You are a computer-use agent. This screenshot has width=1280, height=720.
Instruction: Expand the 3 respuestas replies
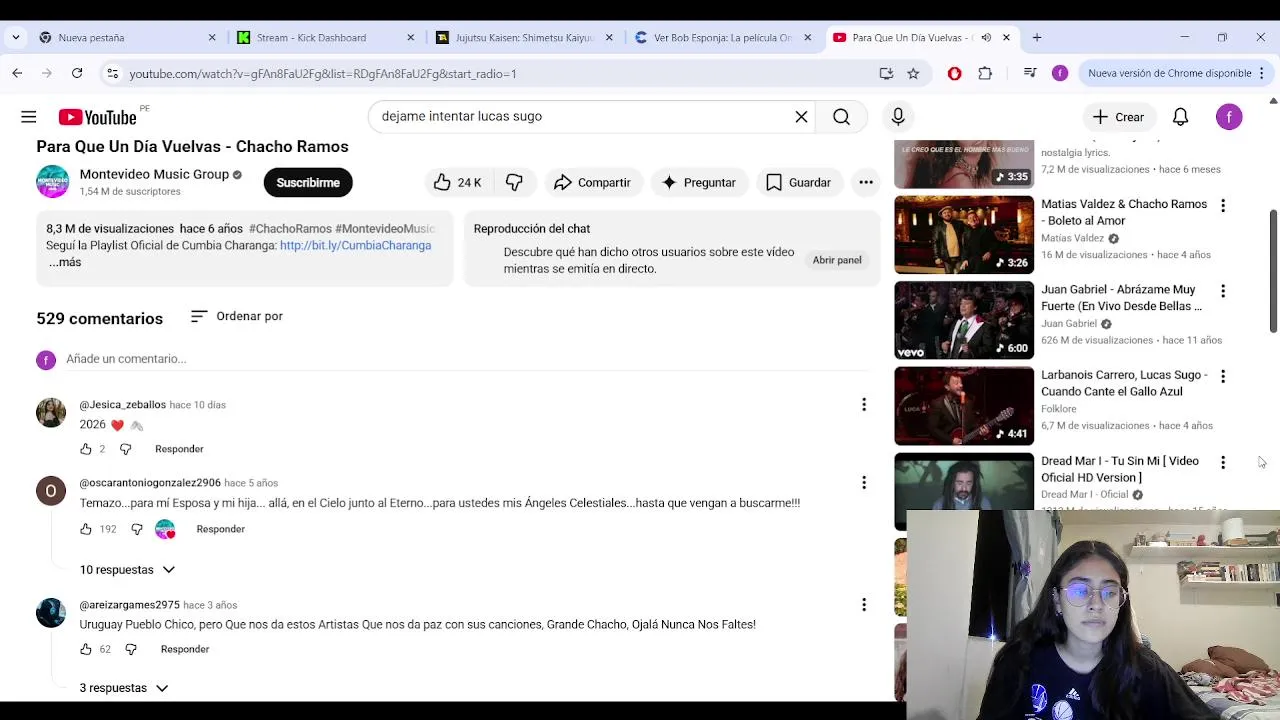pyautogui.click(x=123, y=688)
